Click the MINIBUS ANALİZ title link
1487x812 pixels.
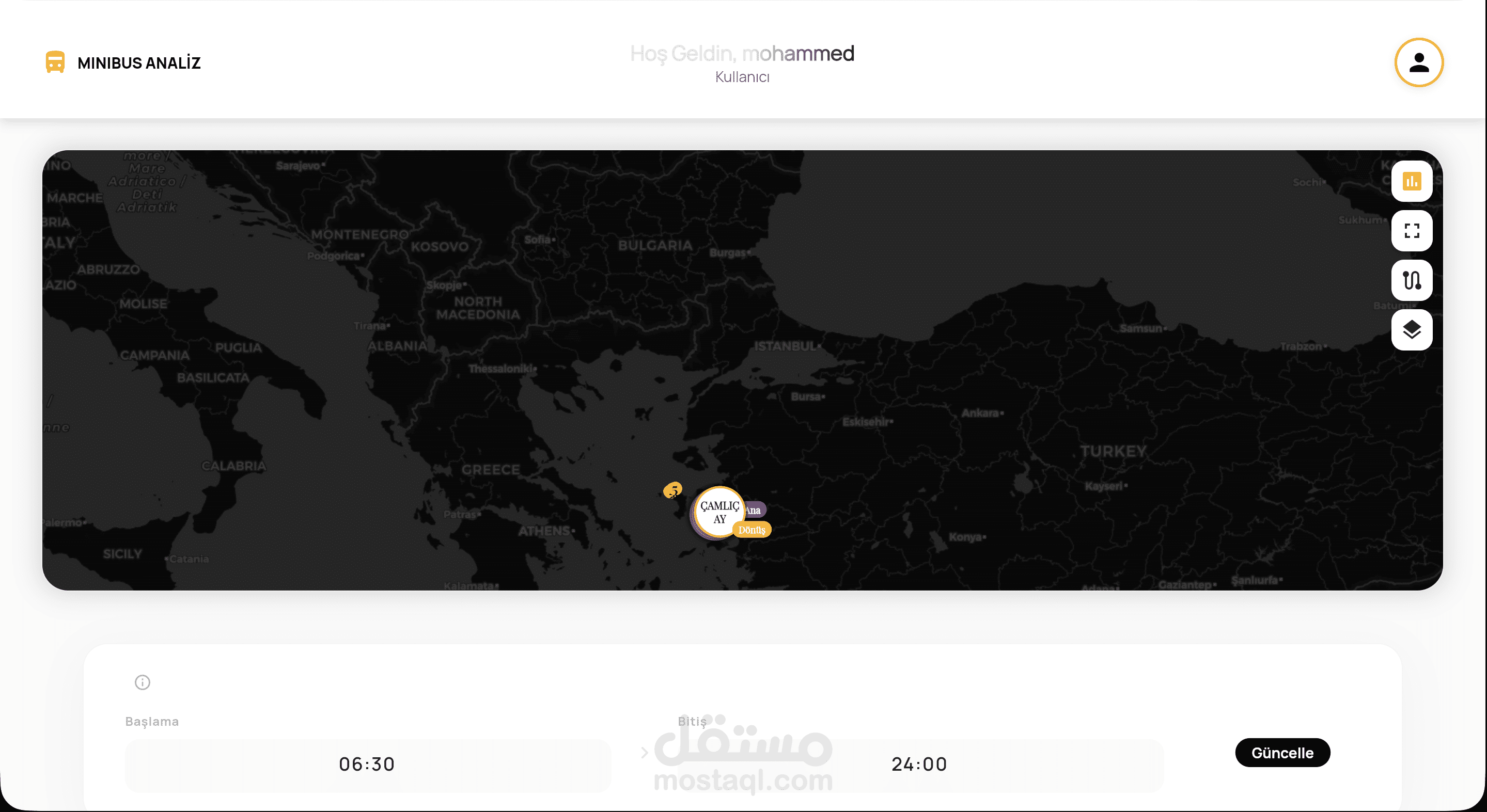click(x=139, y=62)
